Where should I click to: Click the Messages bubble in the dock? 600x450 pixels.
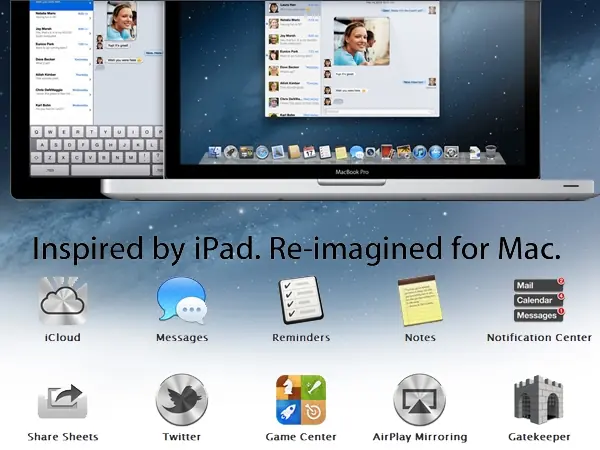click(357, 152)
